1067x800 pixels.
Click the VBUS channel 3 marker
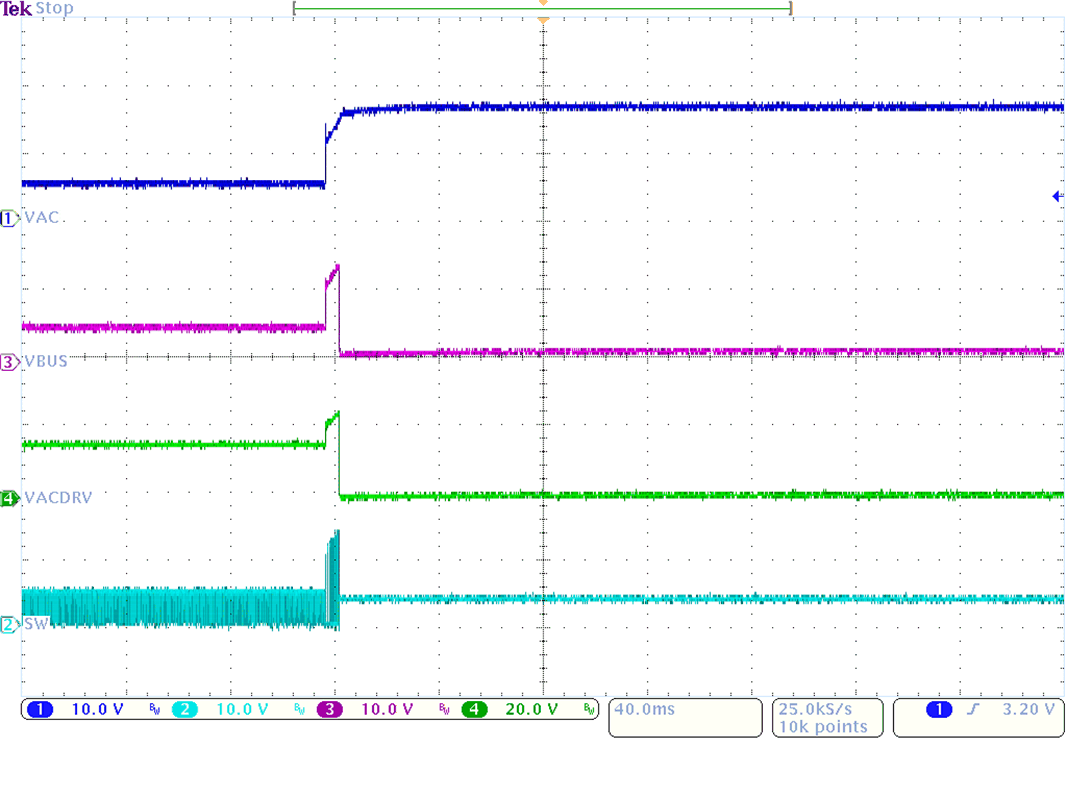click(x=9, y=362)
